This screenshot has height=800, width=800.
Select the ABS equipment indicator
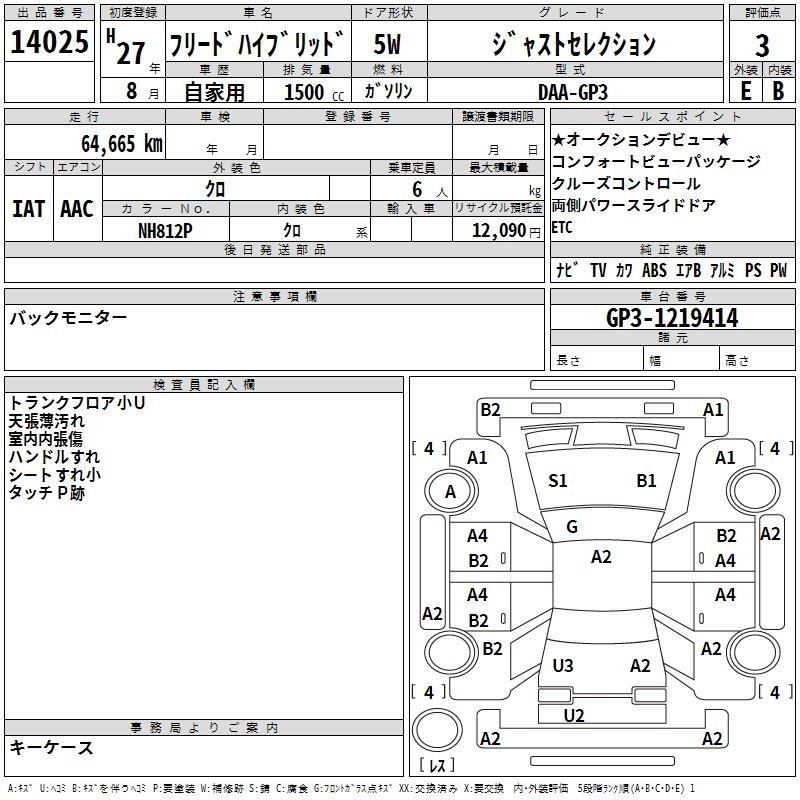point(654,270)
